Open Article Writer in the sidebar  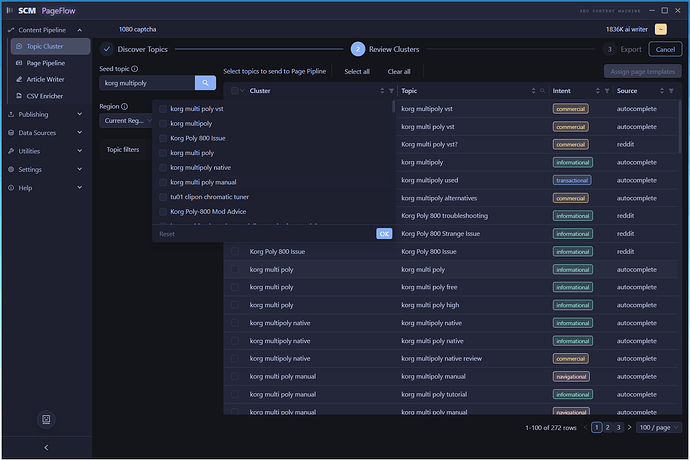point(47,79)
